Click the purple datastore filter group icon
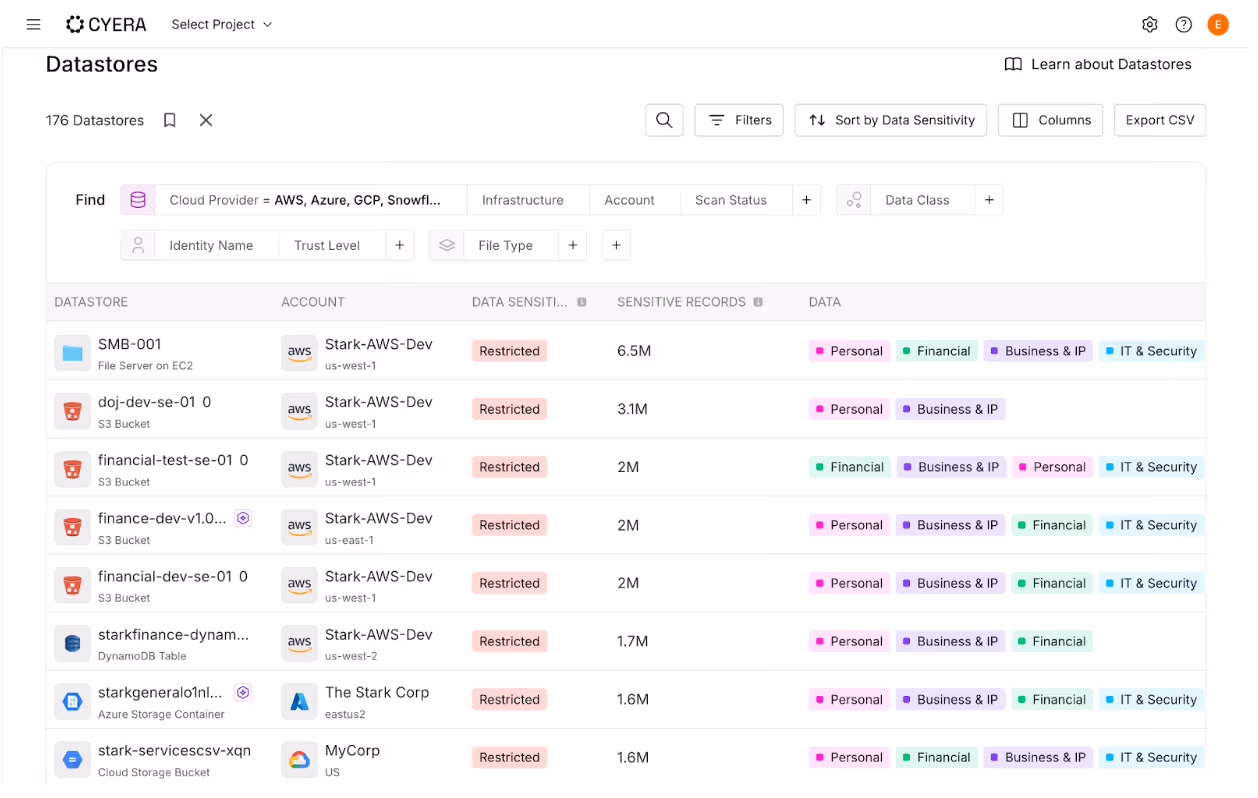Image resolution: width=1258 pixels, height=798 pixels. [138, 200]
